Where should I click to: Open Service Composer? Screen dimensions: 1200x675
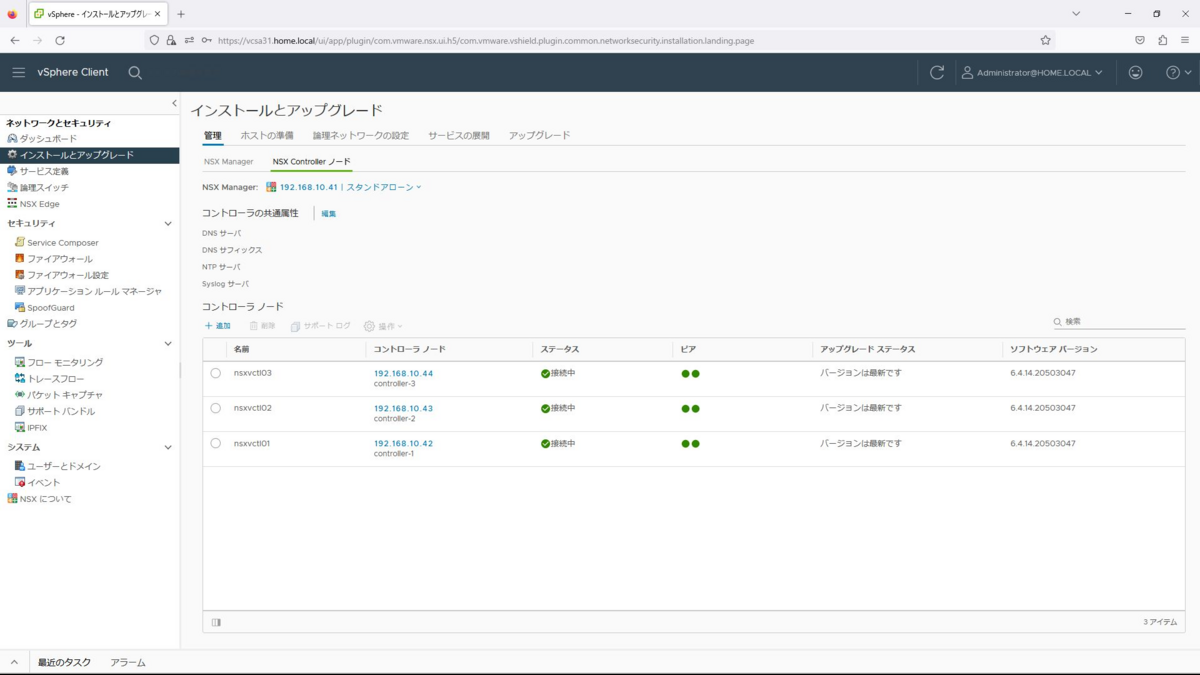[62, 242]
